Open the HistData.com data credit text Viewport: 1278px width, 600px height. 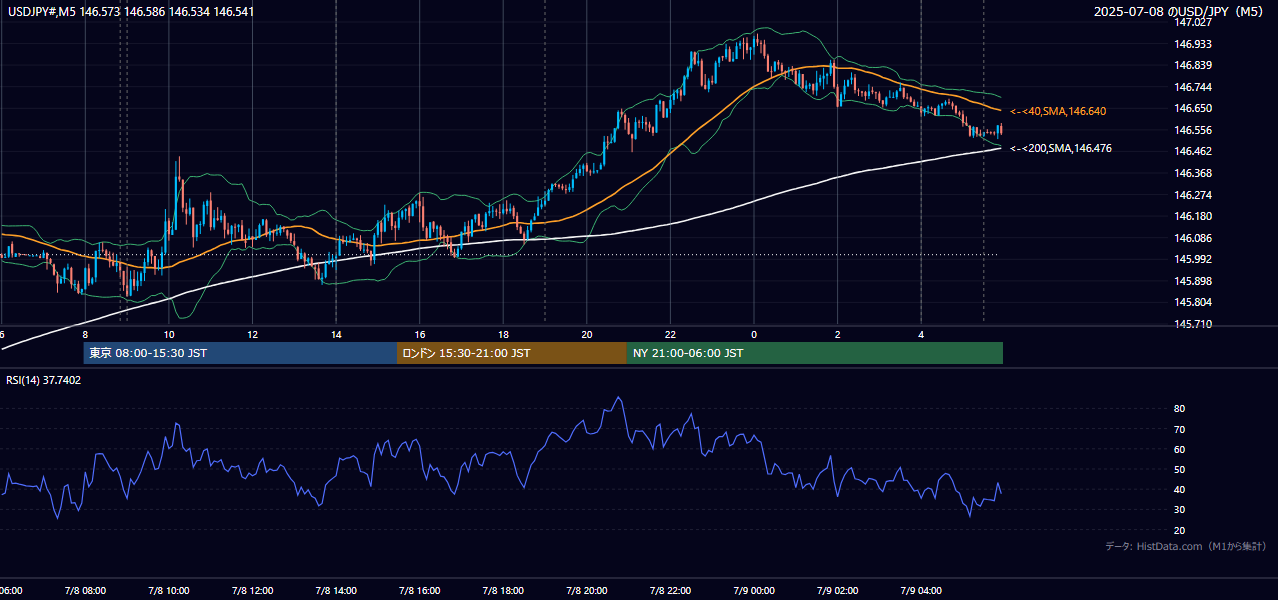coord(1186,546)
